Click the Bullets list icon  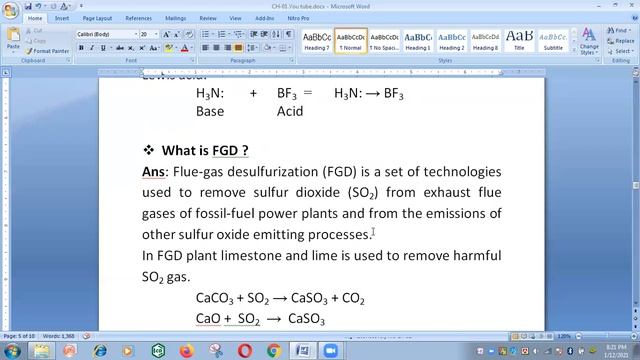[x=205, y=34]
